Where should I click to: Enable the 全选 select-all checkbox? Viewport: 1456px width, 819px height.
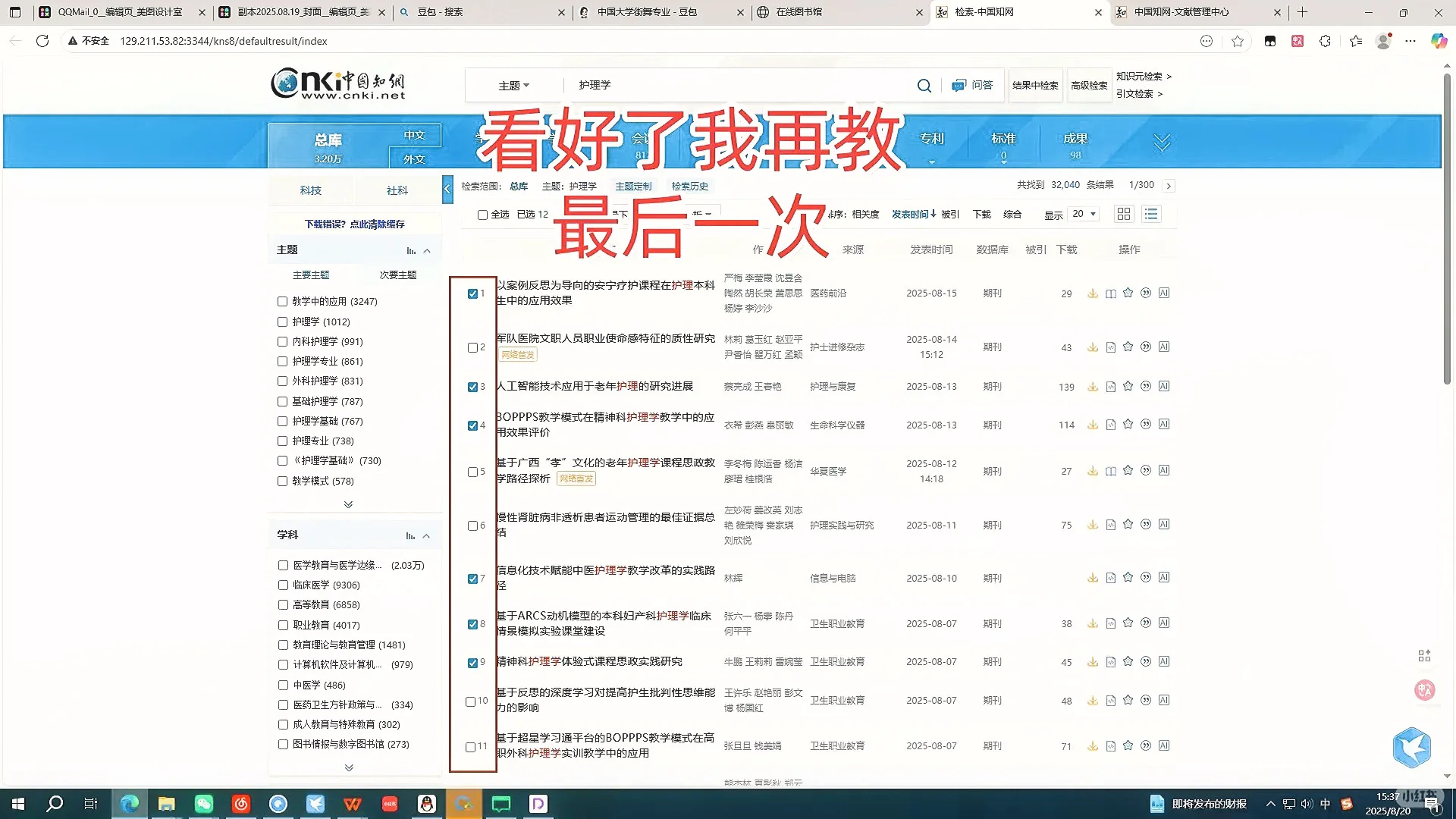tap(482, 215)
